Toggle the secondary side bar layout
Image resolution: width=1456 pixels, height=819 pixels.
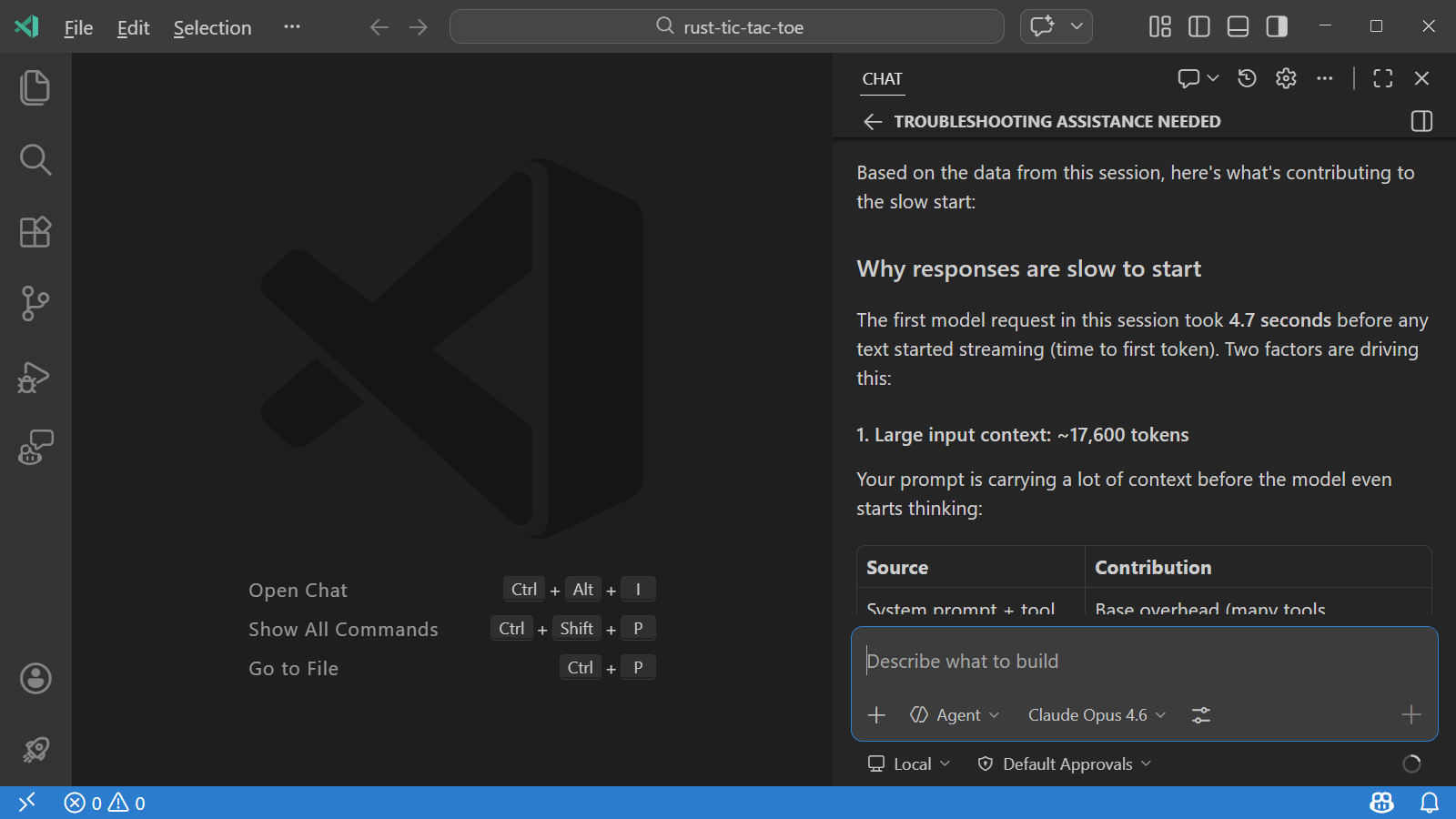pyautogui.click(x=1276, y=26)
